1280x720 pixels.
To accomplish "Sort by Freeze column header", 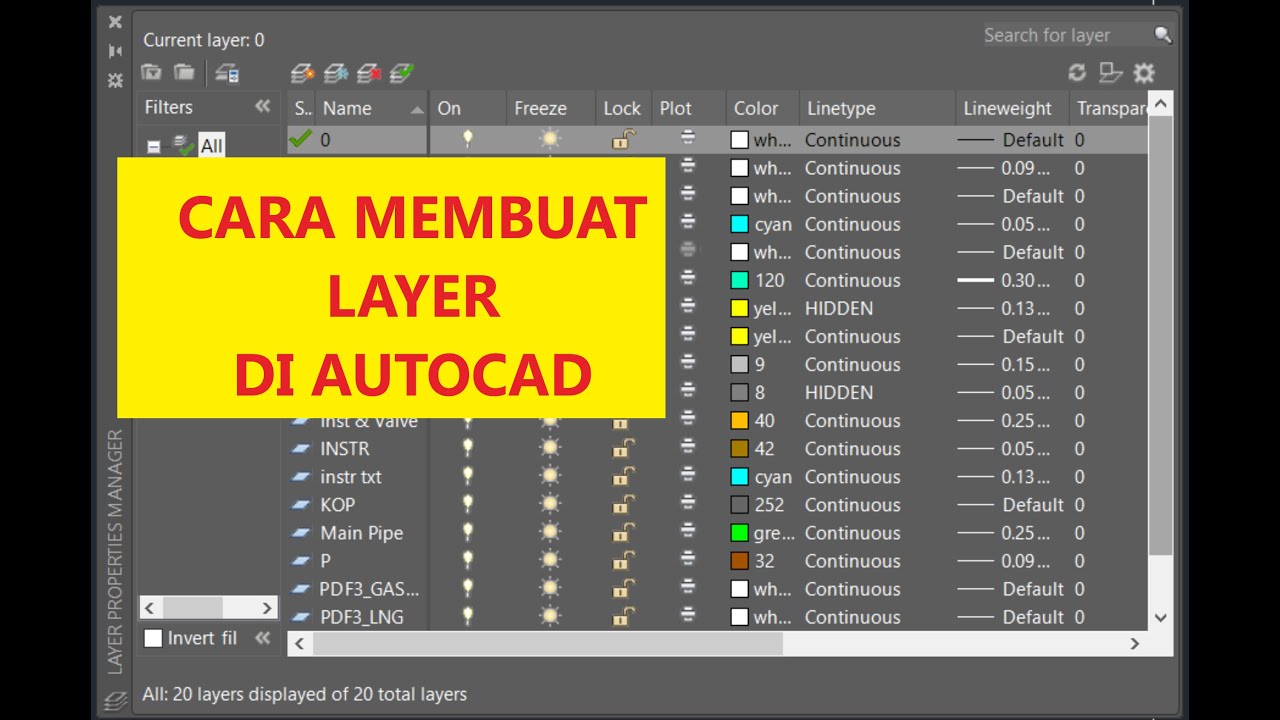I will (x=550, y=108).
